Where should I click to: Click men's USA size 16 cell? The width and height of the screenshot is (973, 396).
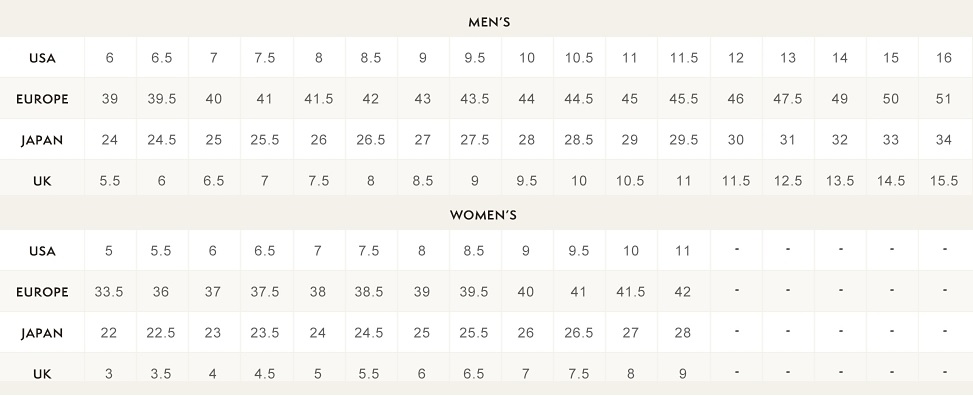[x=944, y=58]
